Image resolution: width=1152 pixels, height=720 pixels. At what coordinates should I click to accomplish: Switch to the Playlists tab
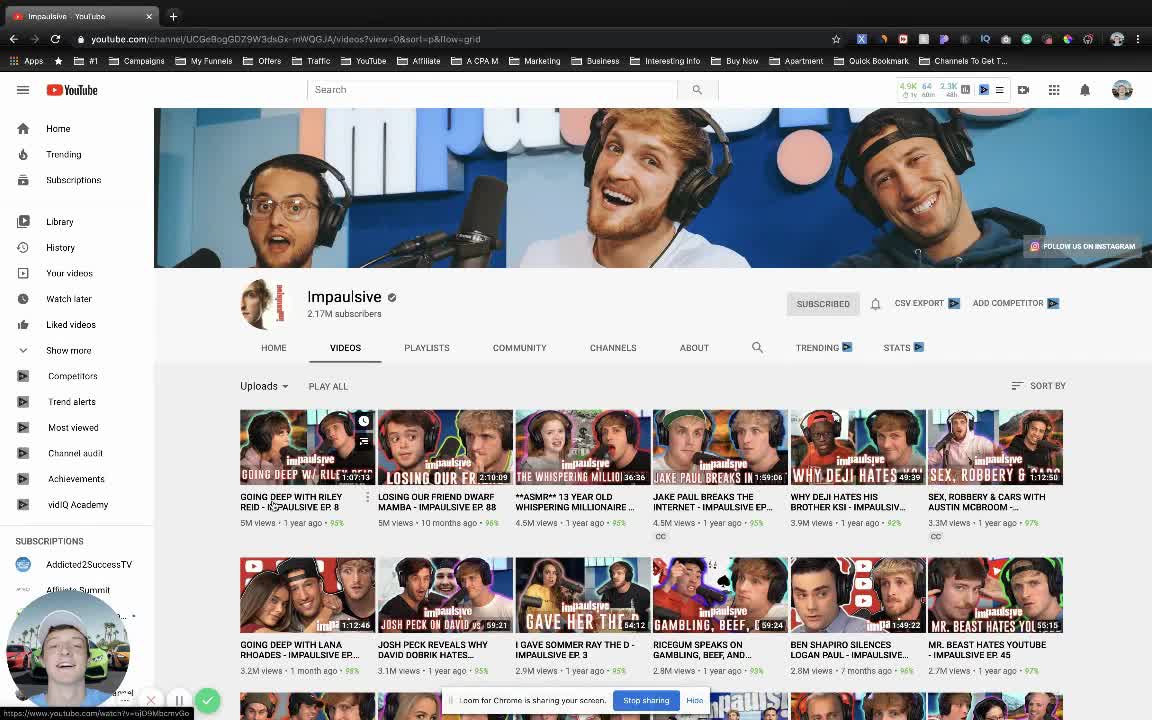427,348
